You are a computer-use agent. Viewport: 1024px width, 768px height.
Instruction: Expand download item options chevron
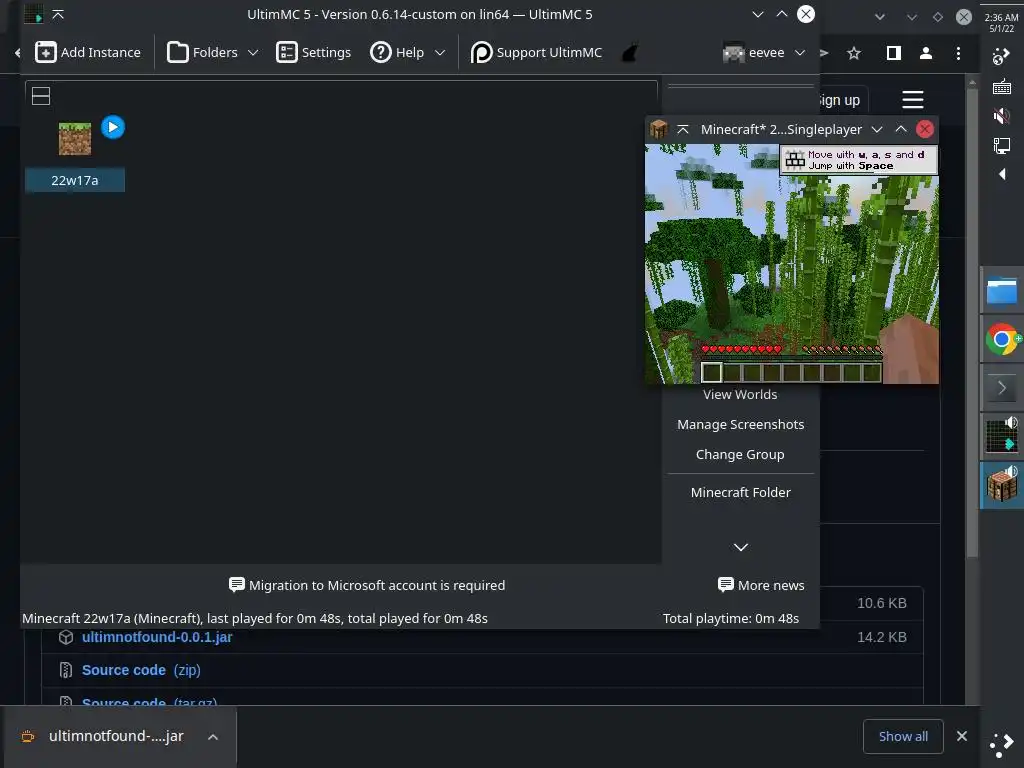pyautogui.click(x=213, y=737)
